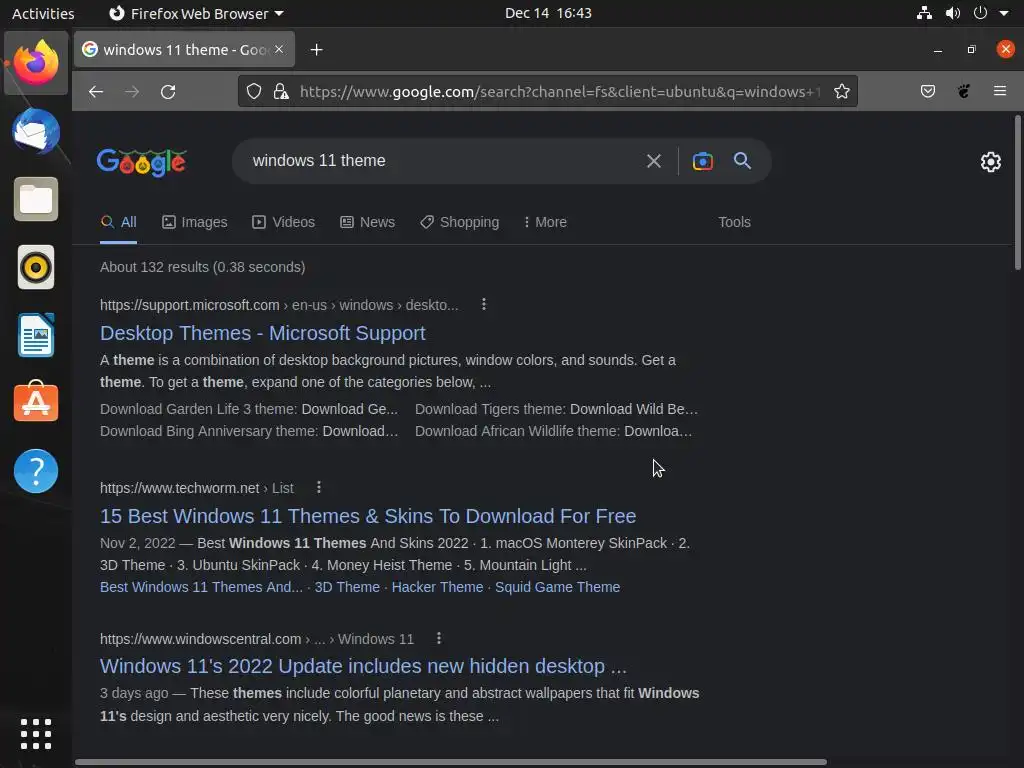Open the network status icon

924,13
